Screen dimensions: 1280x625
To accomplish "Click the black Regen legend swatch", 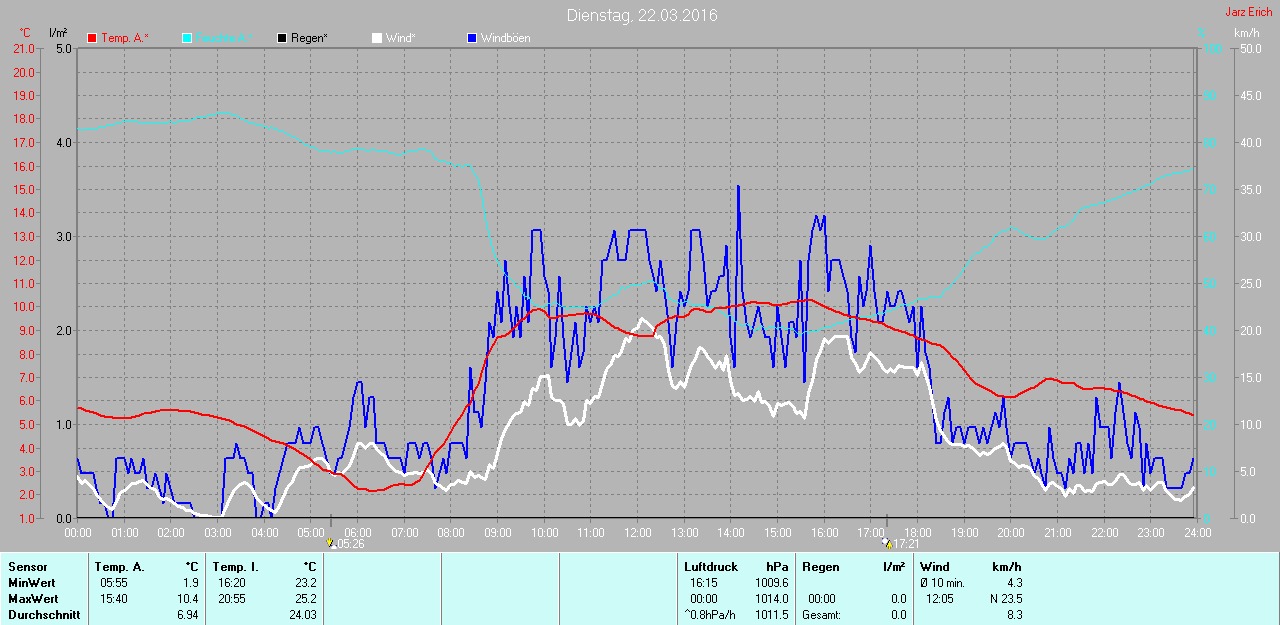I will coord(282,38).
